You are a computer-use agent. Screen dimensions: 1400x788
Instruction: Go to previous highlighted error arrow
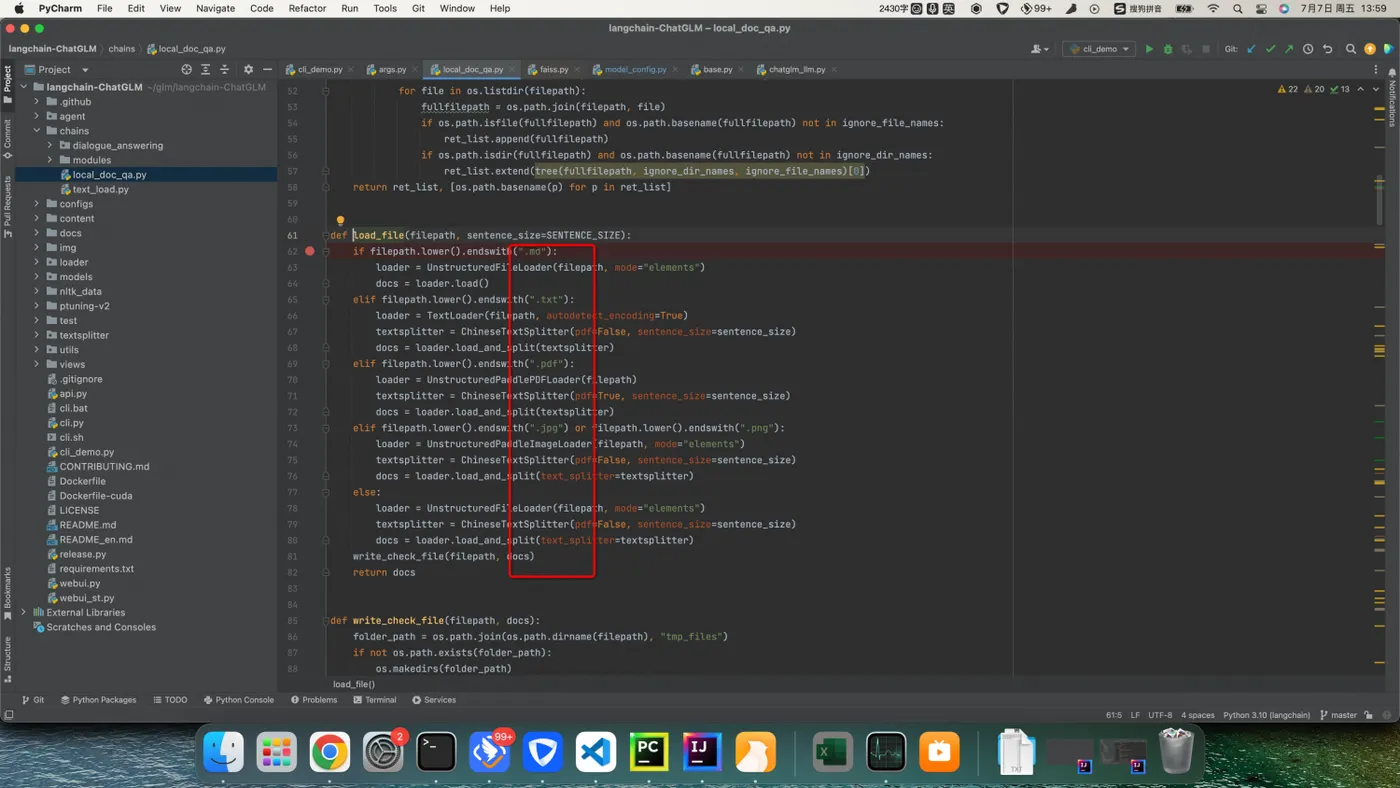pos(1360,89)
